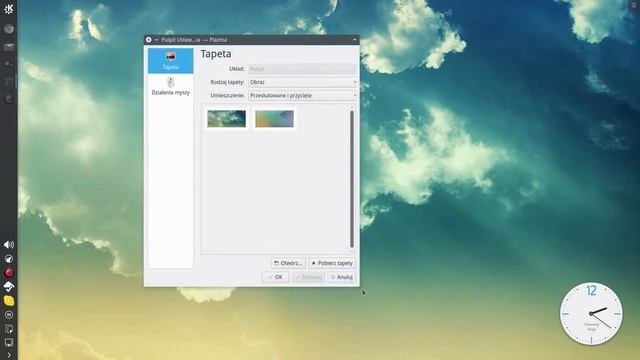Open the Rodzaj tapety dropdown

pyautogui.click(x=302, y=82)
